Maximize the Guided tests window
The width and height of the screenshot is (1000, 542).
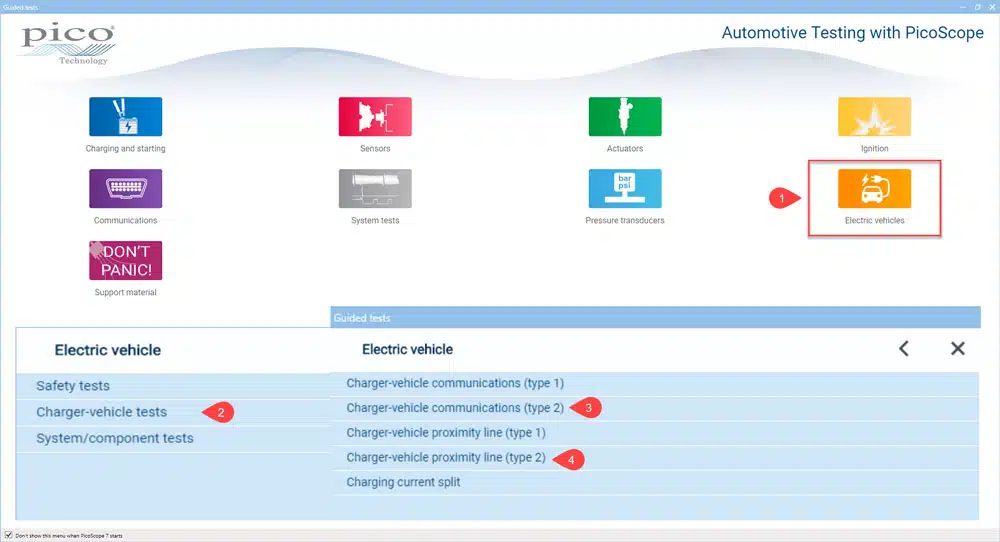click(x=978, y=7)
